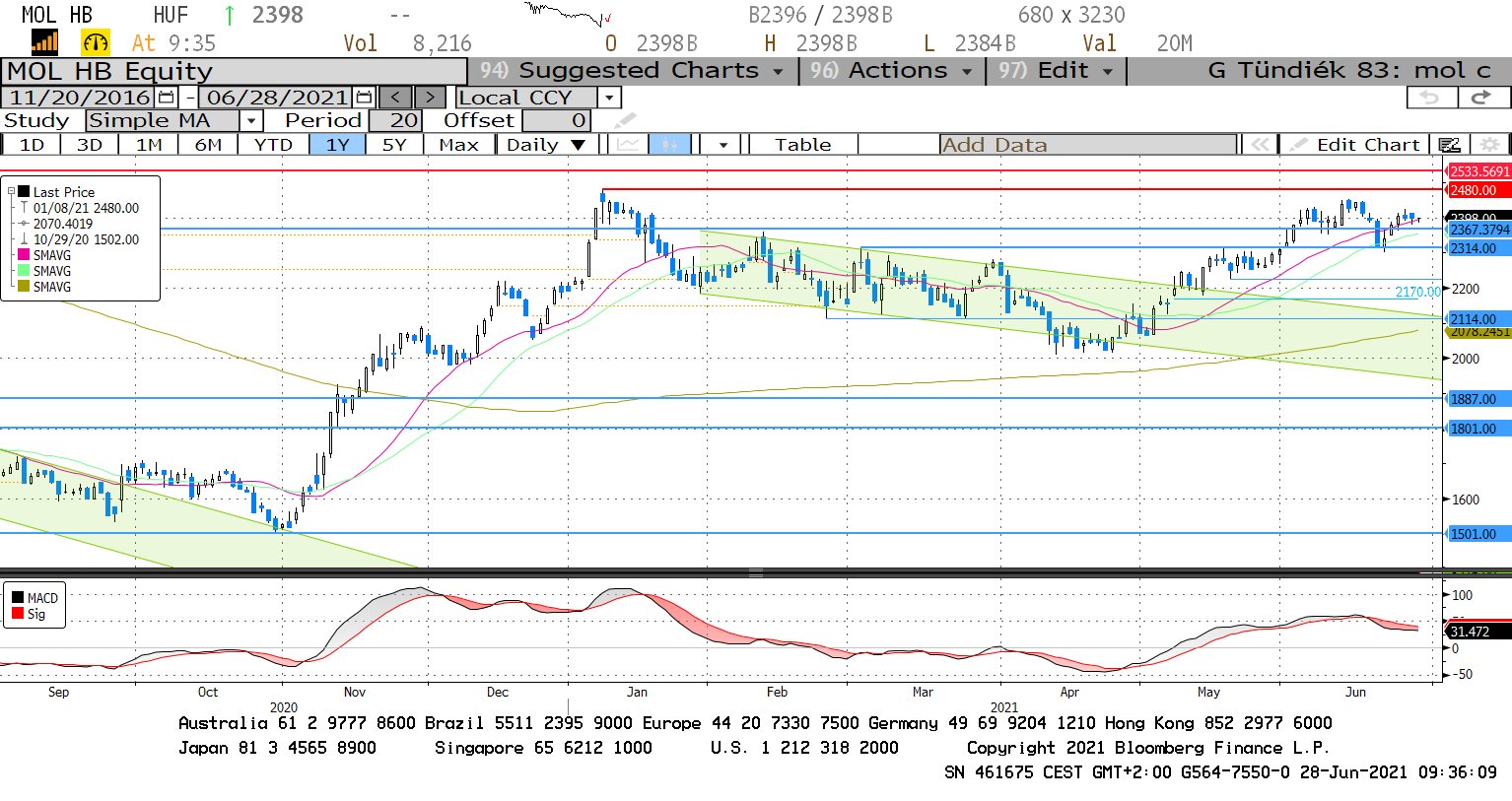This screenshot has width=1512, height=801.
Task: Click the intraday sparkline mini chart
Action: (569, 14)
